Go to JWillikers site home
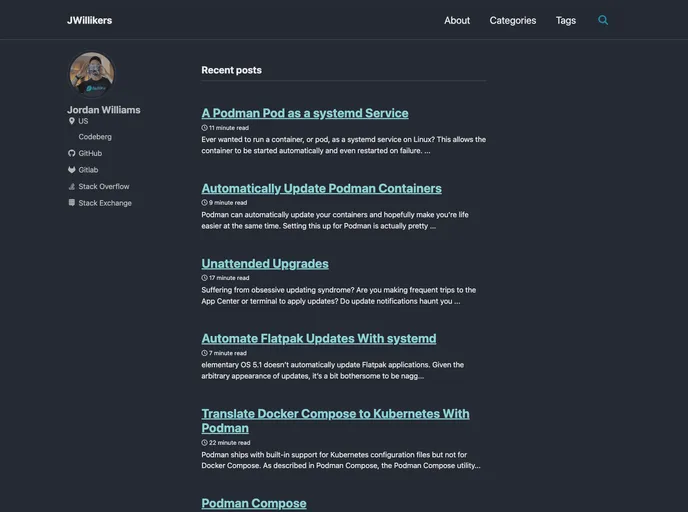 click(90, 21)
